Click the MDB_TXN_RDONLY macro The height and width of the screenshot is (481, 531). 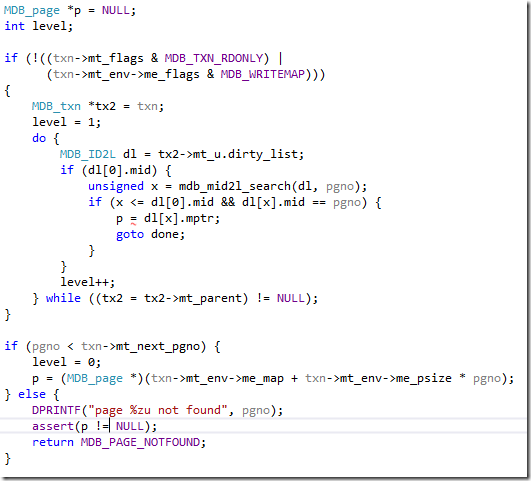tap(214, 58)
